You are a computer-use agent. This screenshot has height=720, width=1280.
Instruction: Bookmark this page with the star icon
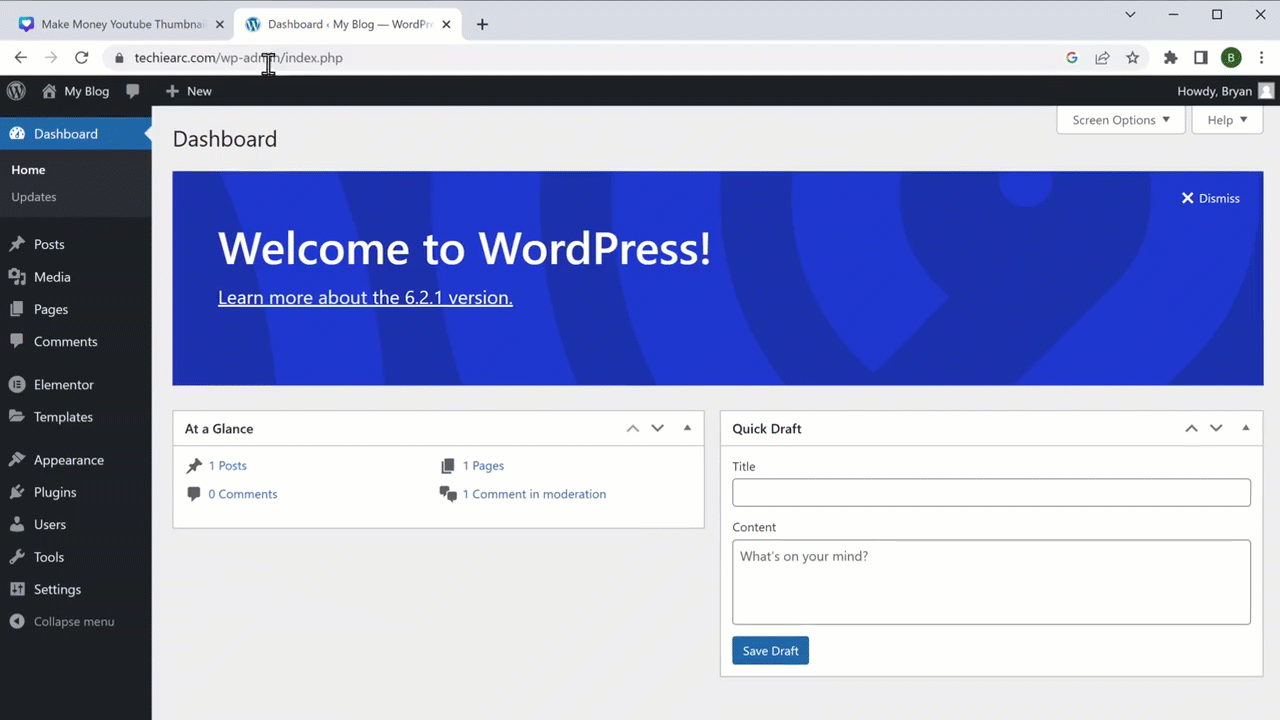[x=1133, y=58]
